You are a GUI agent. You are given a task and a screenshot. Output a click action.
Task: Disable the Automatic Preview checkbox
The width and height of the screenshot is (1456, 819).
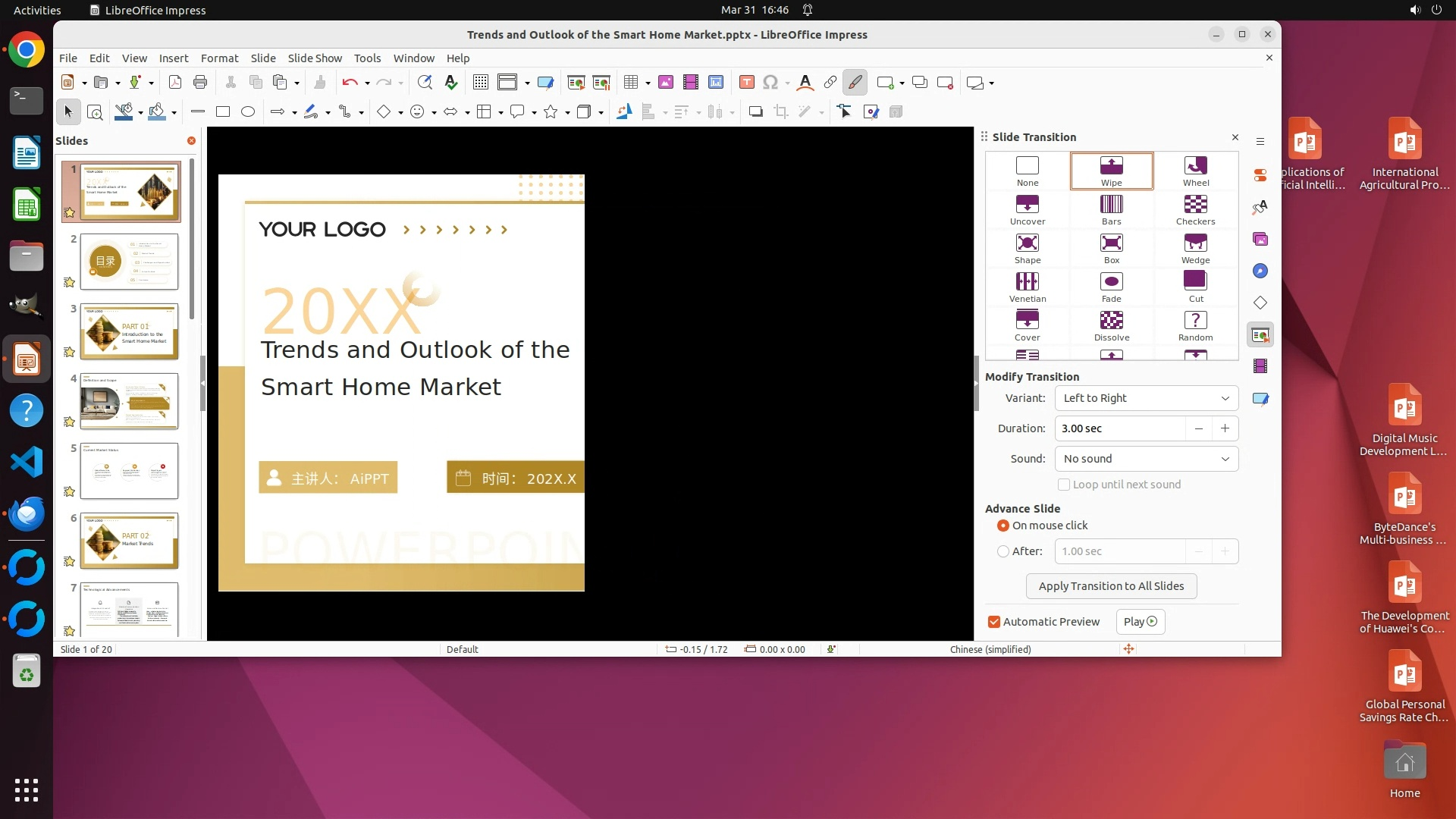993,622
